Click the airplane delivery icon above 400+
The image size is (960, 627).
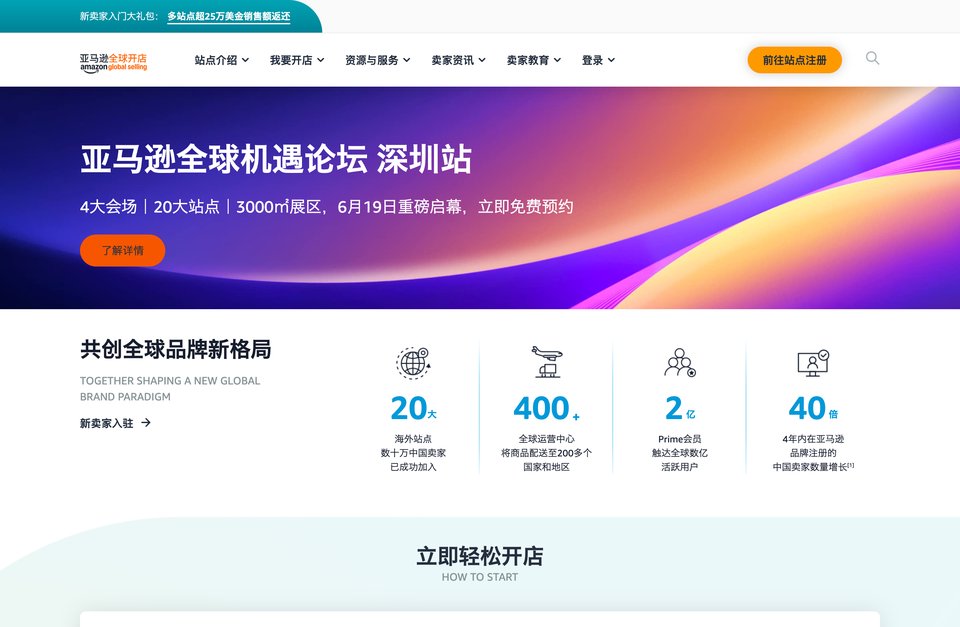546,361
